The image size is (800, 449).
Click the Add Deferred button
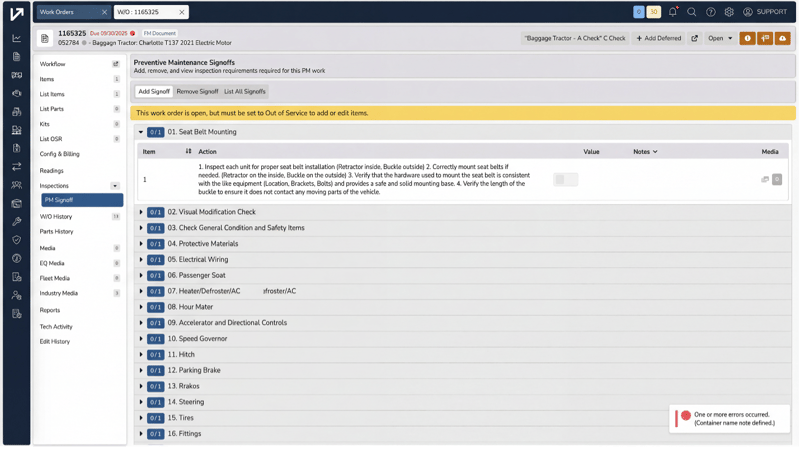click(659, 38)
